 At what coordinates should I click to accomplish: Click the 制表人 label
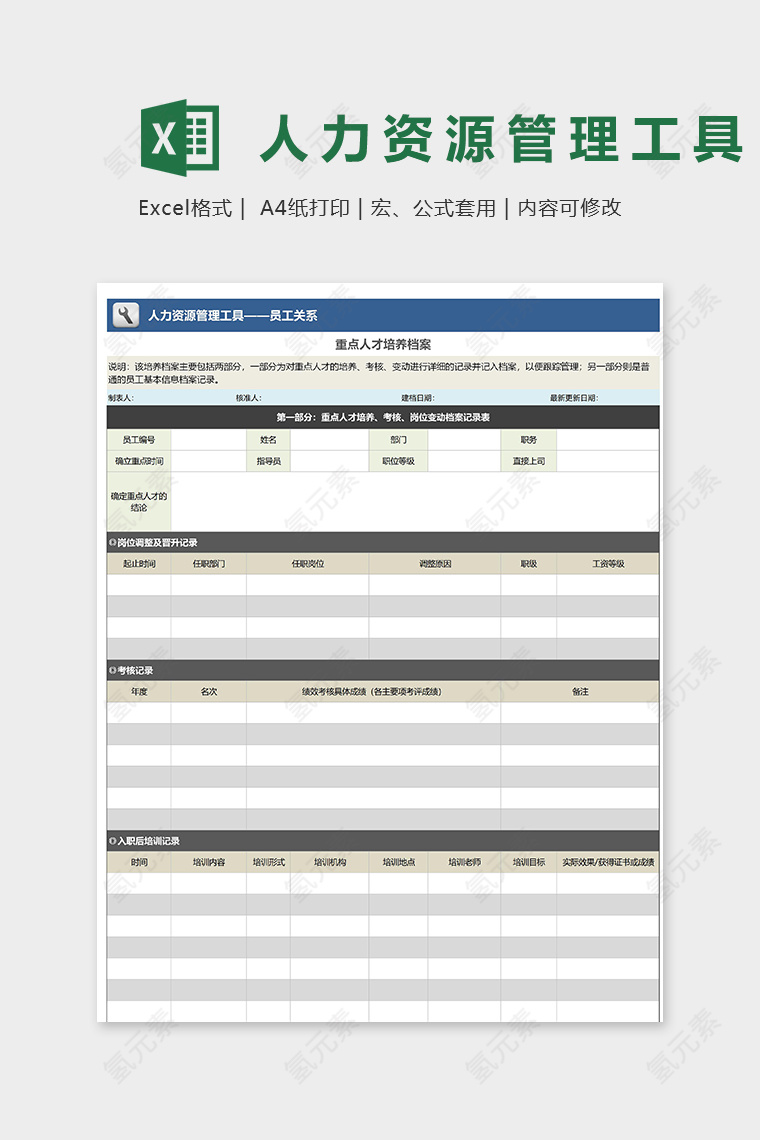click(x=121, y=398)
